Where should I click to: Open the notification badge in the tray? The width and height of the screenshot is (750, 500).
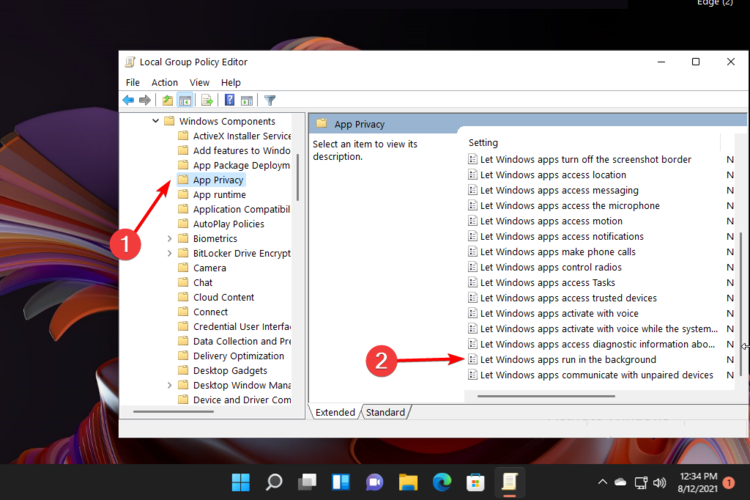729,483
